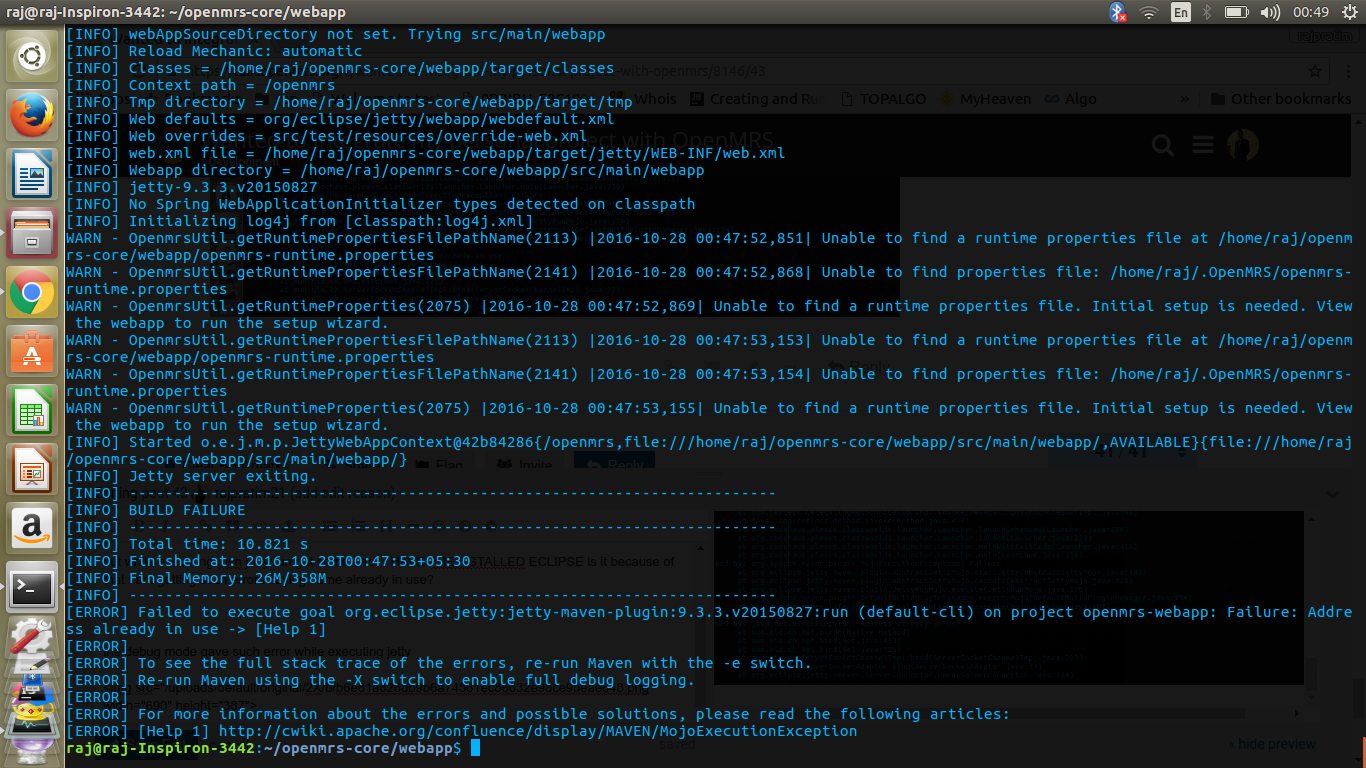
Task: Open the 'Creating and Ru' bookmark in Chrome
Action: click(757, 99)
